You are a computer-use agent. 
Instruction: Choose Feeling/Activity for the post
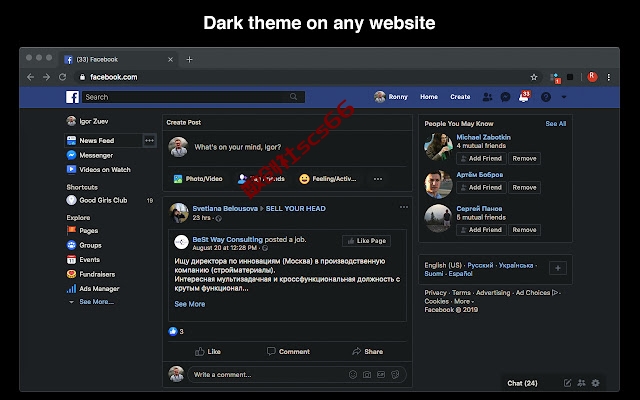click(x=328, y=179)
